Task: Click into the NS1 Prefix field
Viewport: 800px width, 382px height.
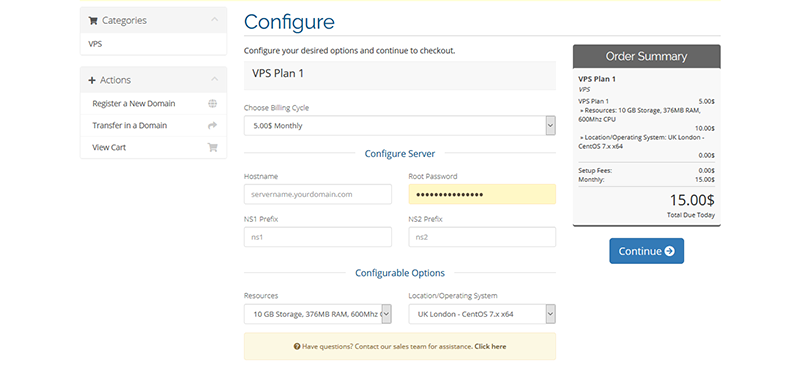Action: coord(318,237)
